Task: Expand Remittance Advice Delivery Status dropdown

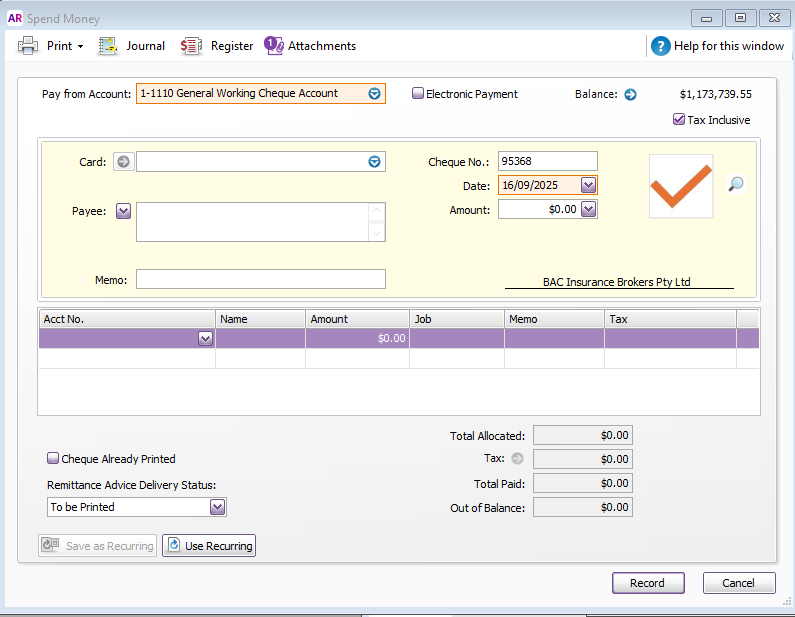Action: click(x=217, y=507)
